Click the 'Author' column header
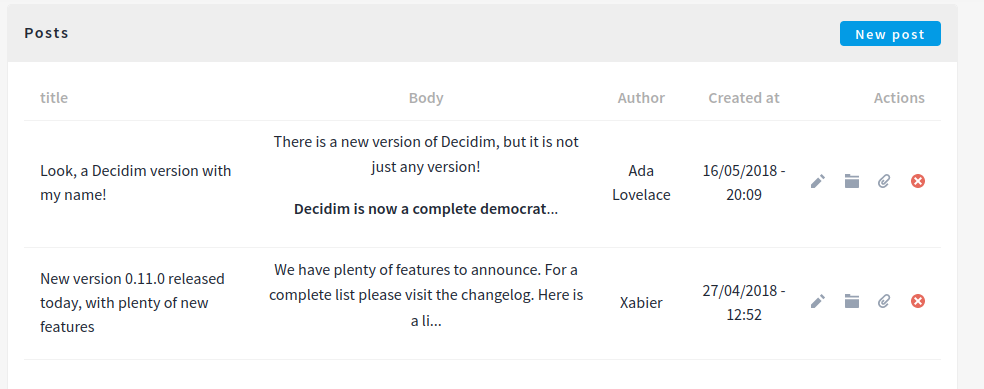Viewport: 984px width, 389px height. [x=641, y=98]
